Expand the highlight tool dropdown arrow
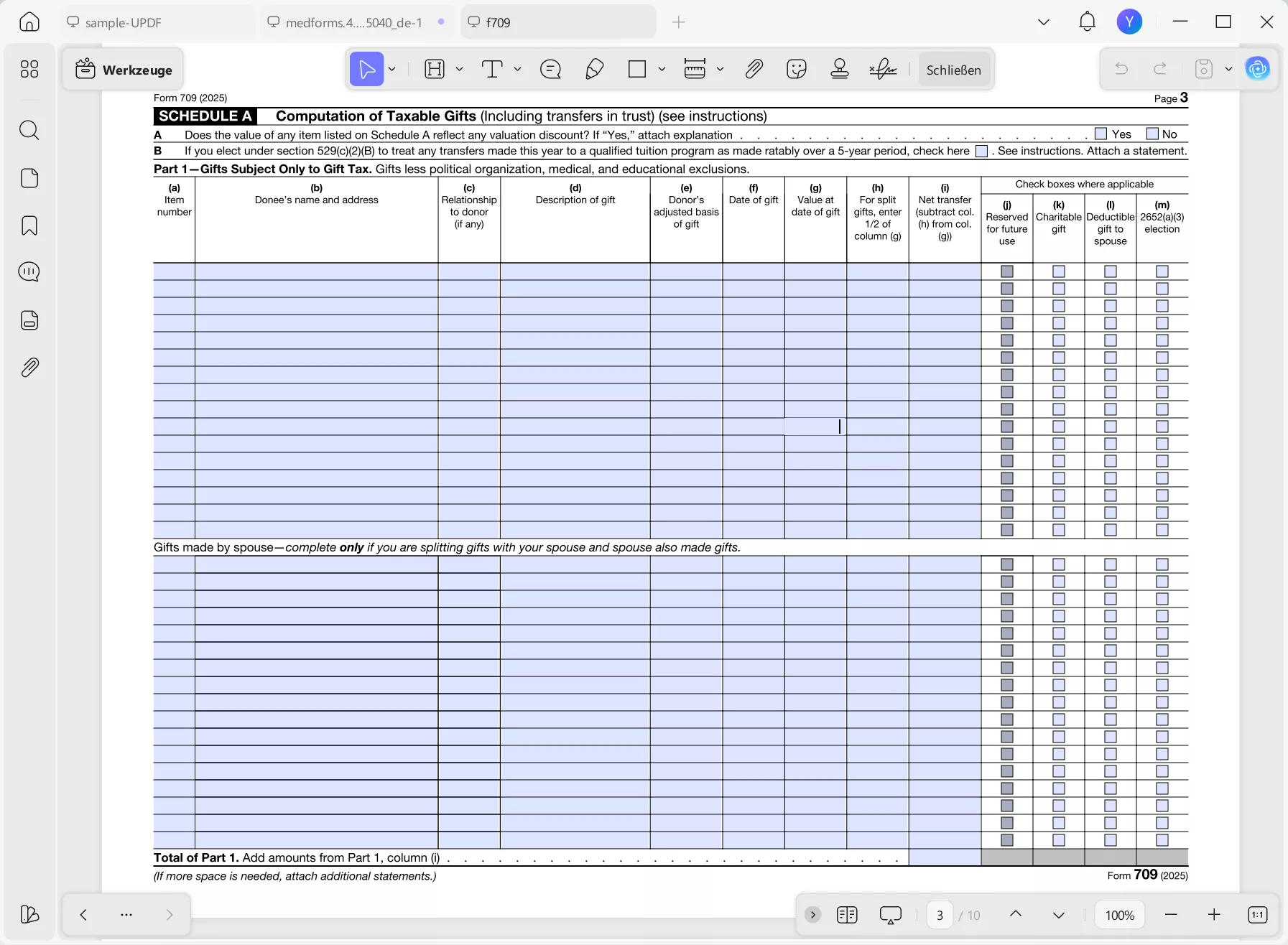This screenshot has height=945, width=1288. [459, 70]
